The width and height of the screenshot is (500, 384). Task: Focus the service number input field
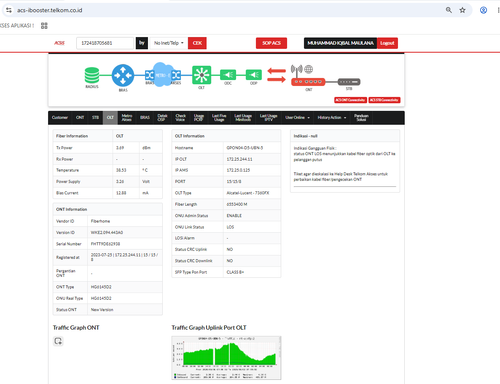[x=105, y=43]
